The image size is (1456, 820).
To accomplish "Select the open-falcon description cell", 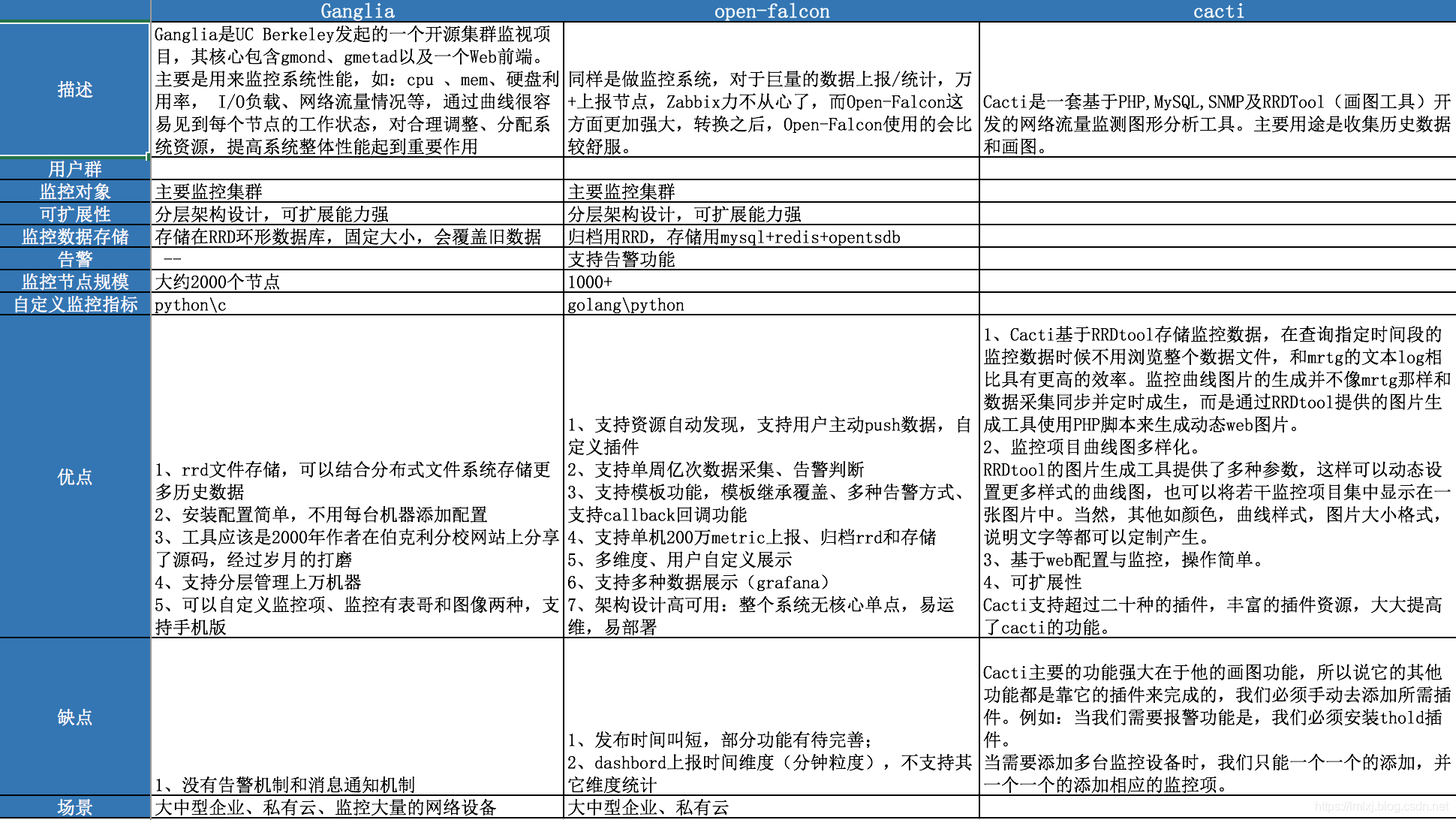I will tap(772, 89).
